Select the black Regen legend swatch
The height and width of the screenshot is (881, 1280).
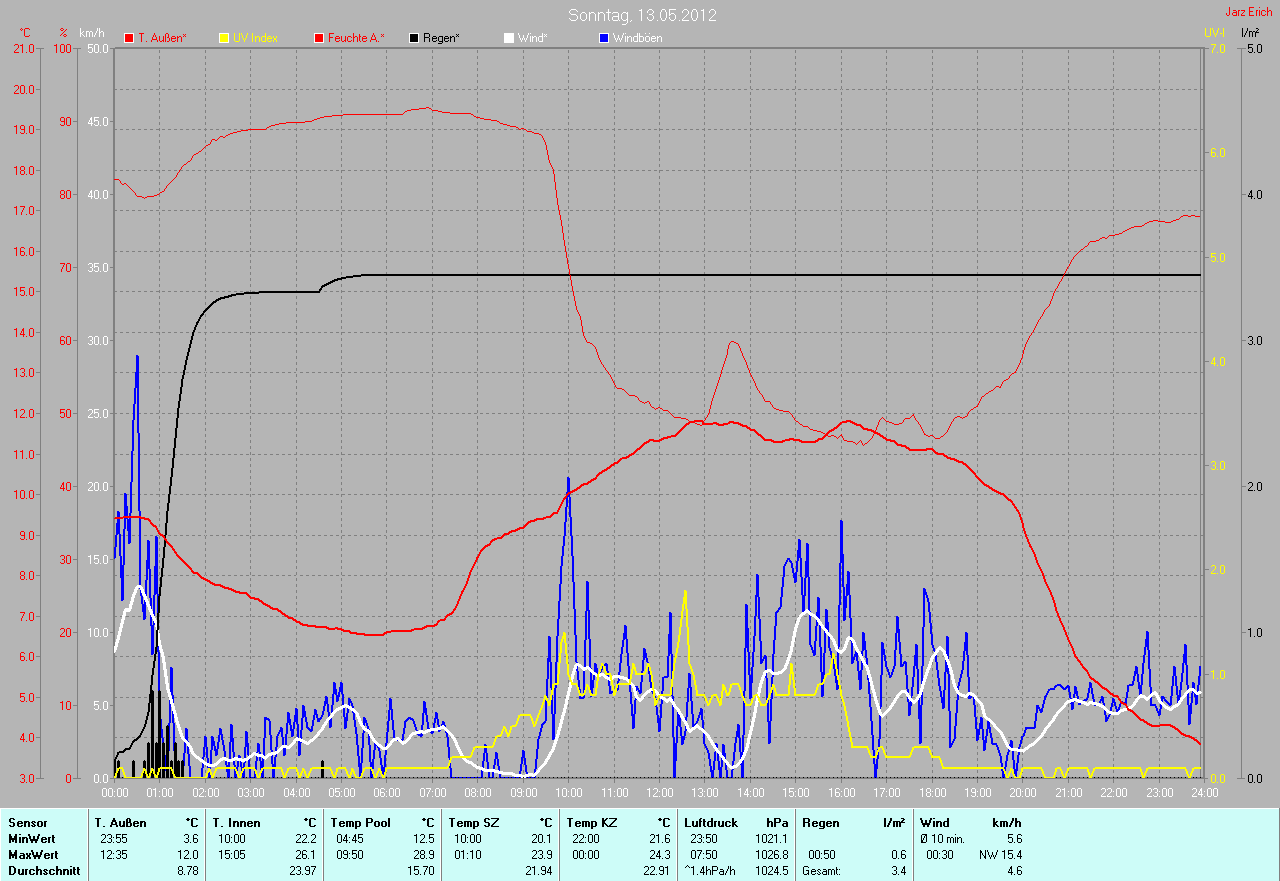click(414, 38)
